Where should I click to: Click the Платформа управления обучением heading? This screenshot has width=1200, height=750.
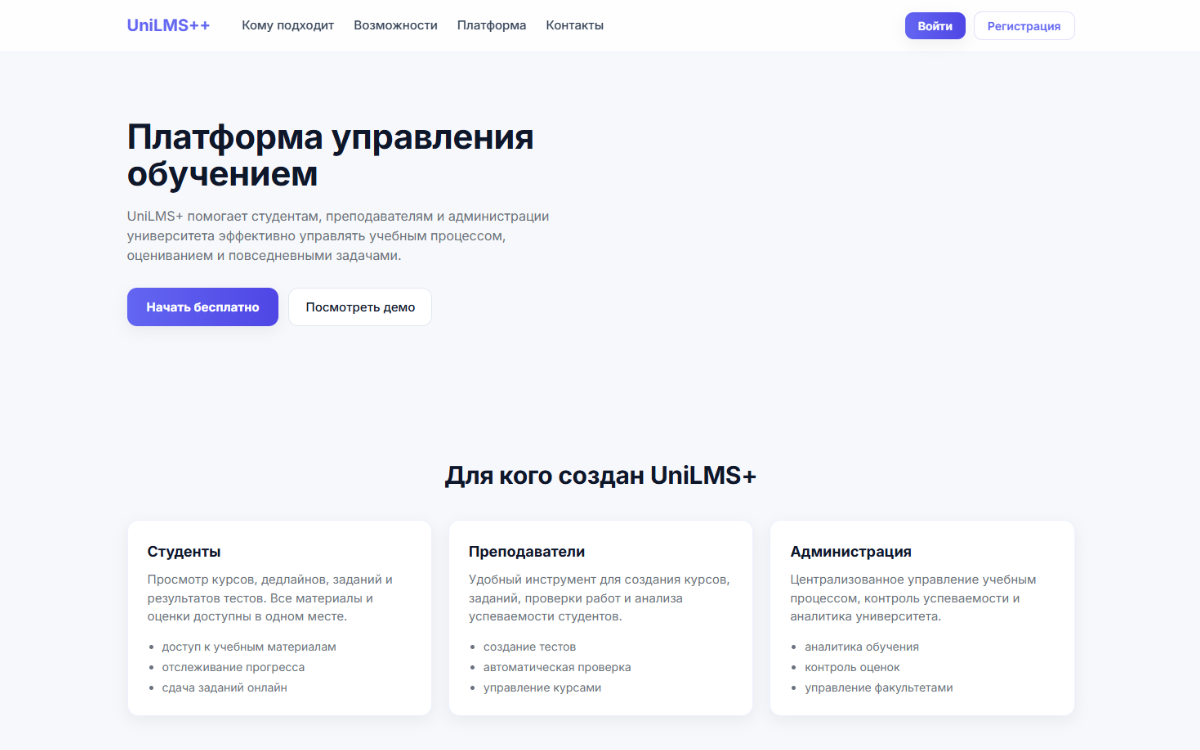330,155
